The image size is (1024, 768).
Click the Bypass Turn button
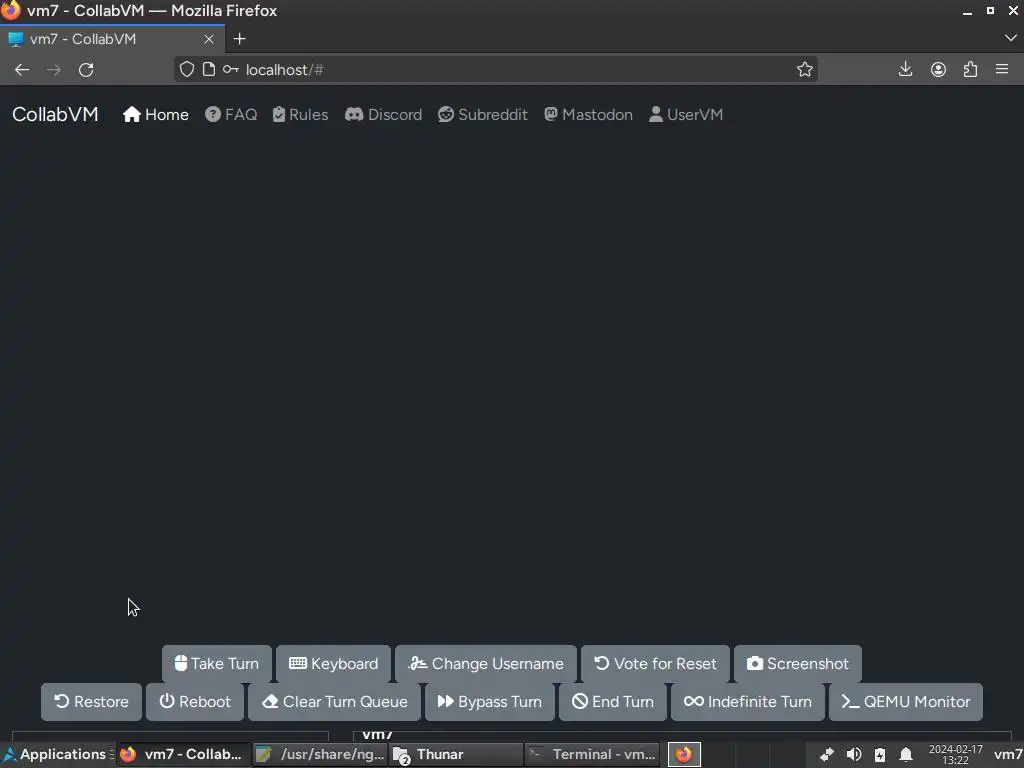[490, 701]
